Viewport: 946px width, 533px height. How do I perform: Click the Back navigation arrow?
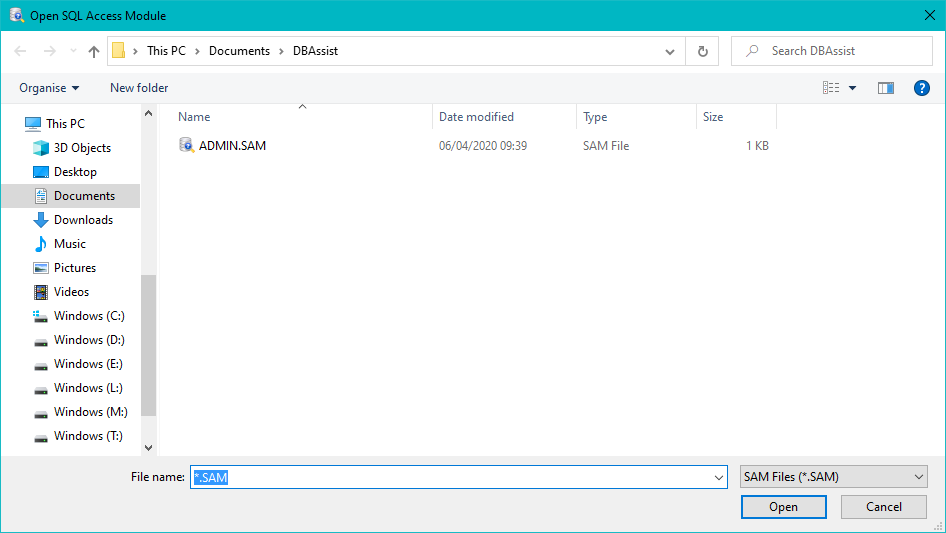point(21,51)
